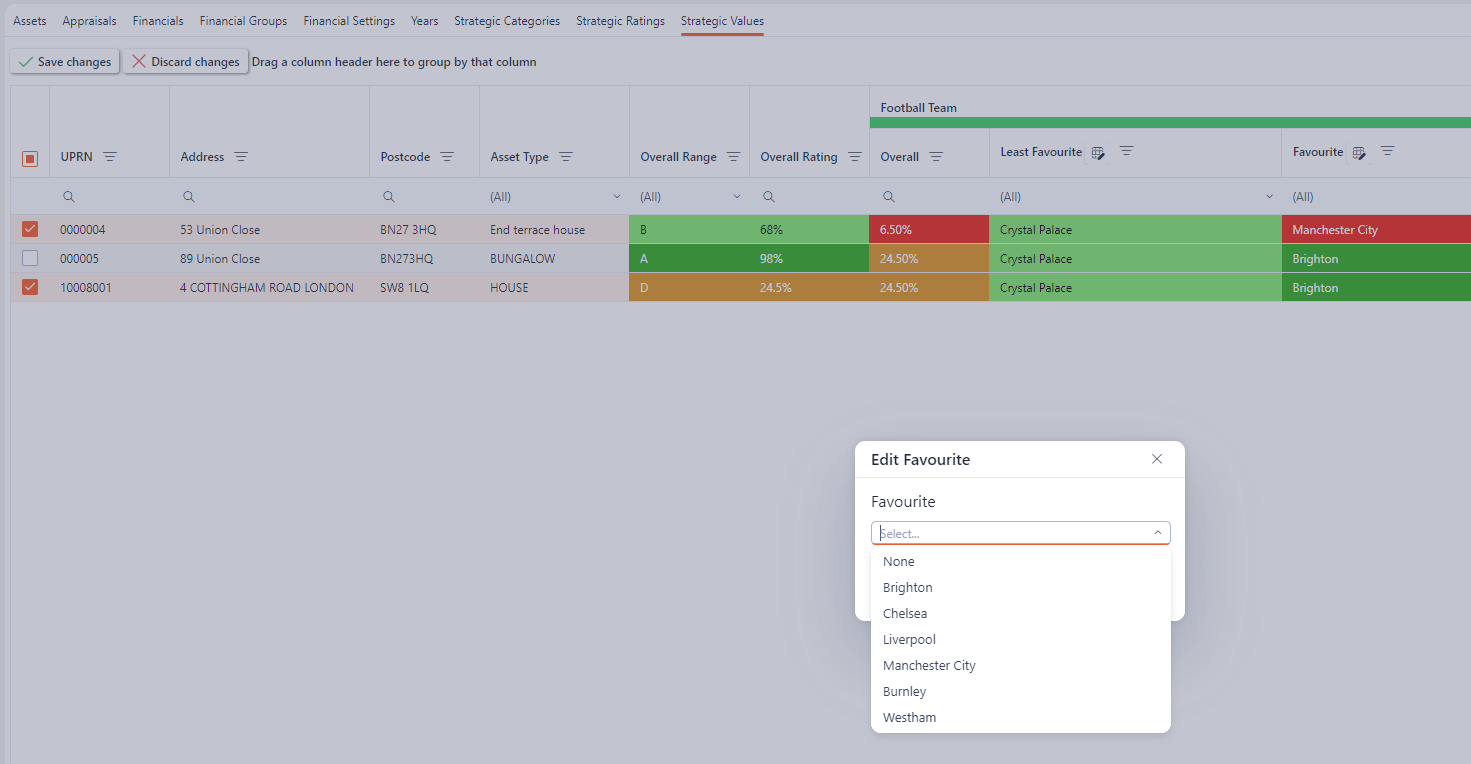The width and height of the screenshot is (1471, 764).
Task: Click the Asset Type header label
Action: pyautogui.click(x=519, y=157)
